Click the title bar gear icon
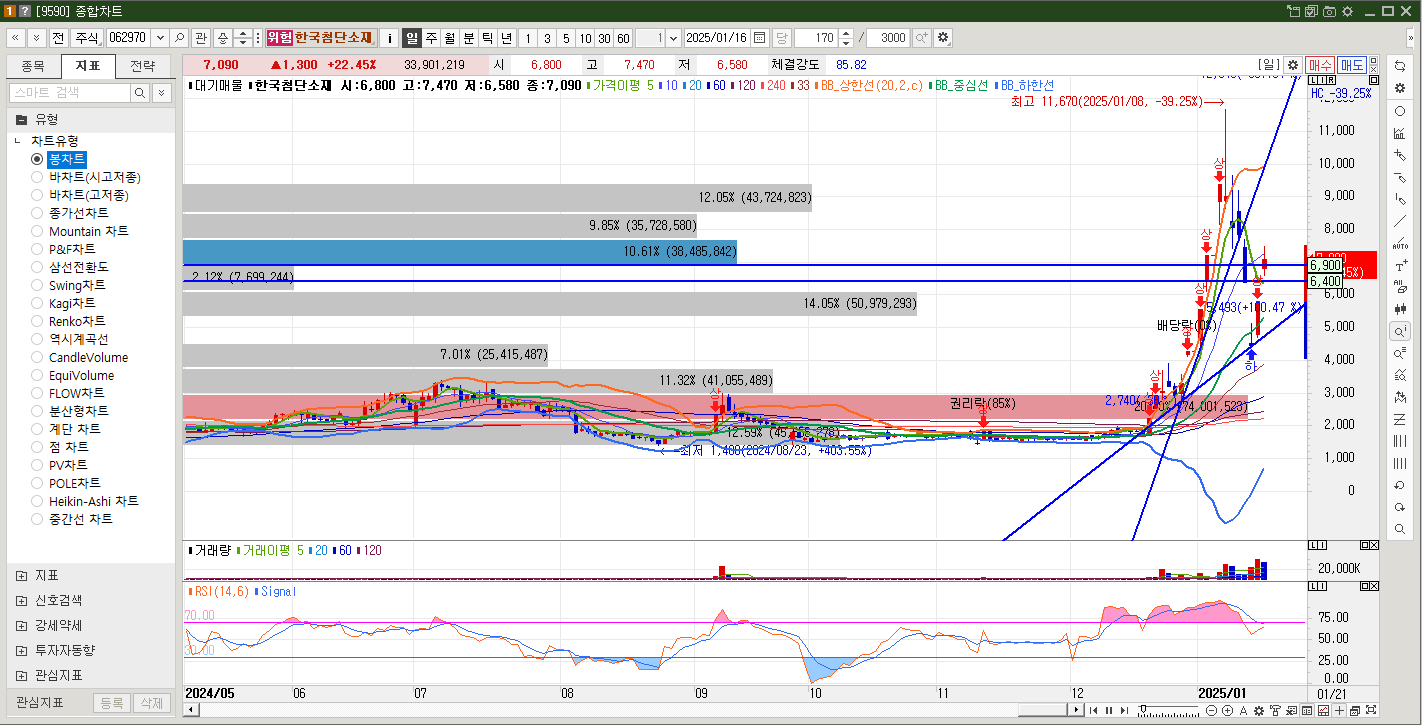The width and height of the screenshot is (1422, 725). (1347, 11)
